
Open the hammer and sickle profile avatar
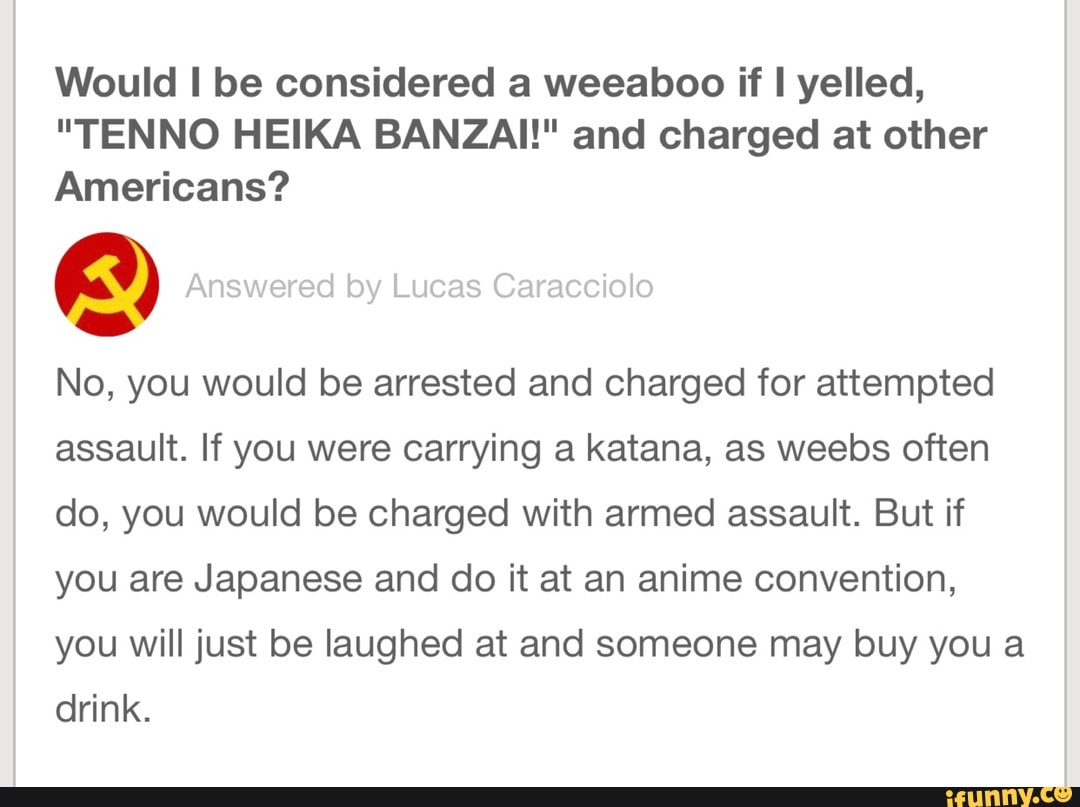point(107,284)
